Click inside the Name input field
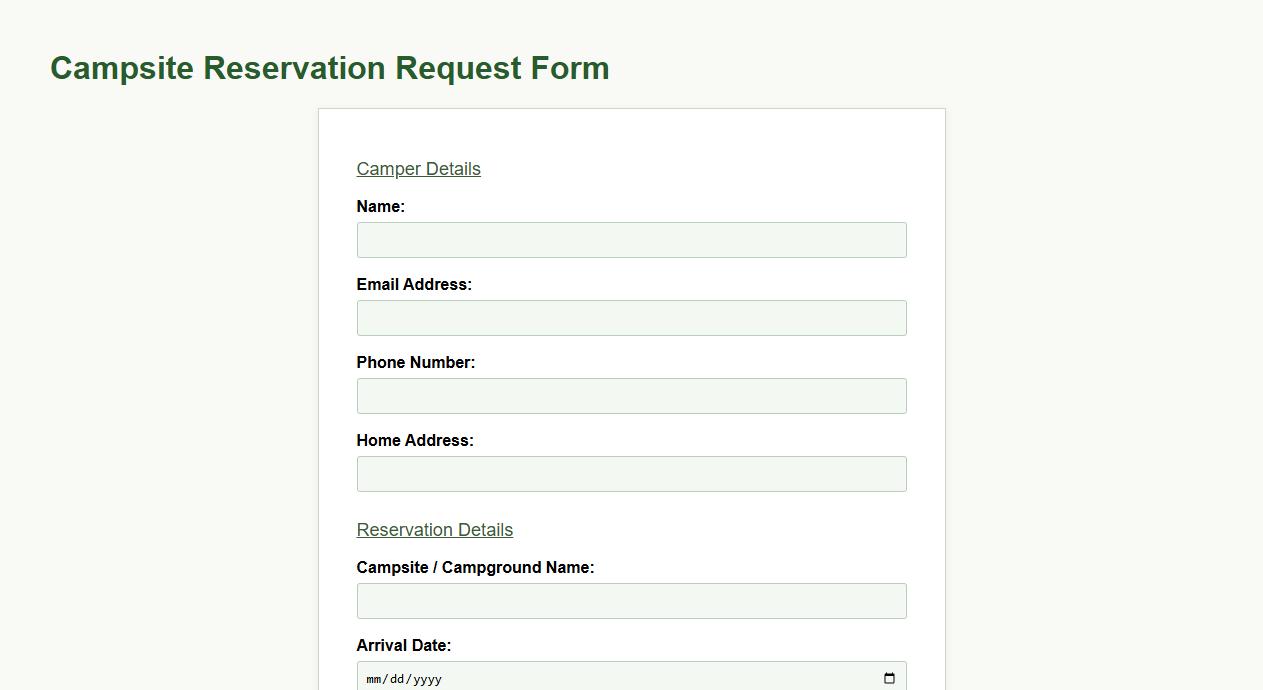Image resolution: width=1263 pixels, height=690 pixels. tap(631, 239)
